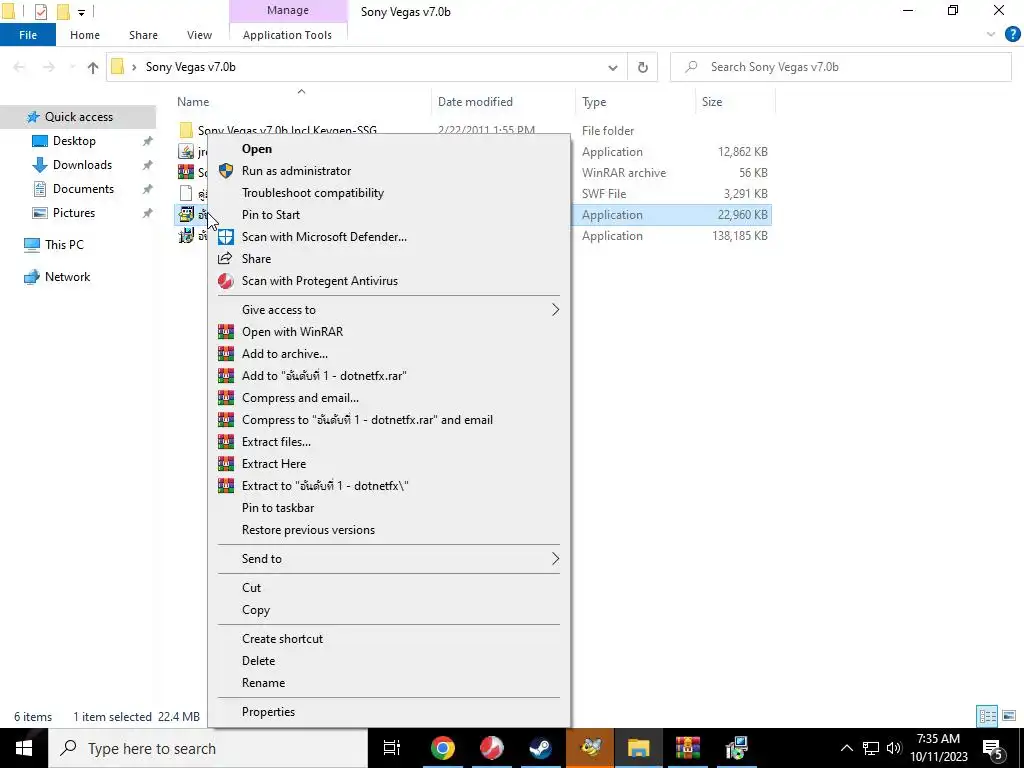1024x768 pixels.
Task: Click the Refresh button
Action: (643, 67)
